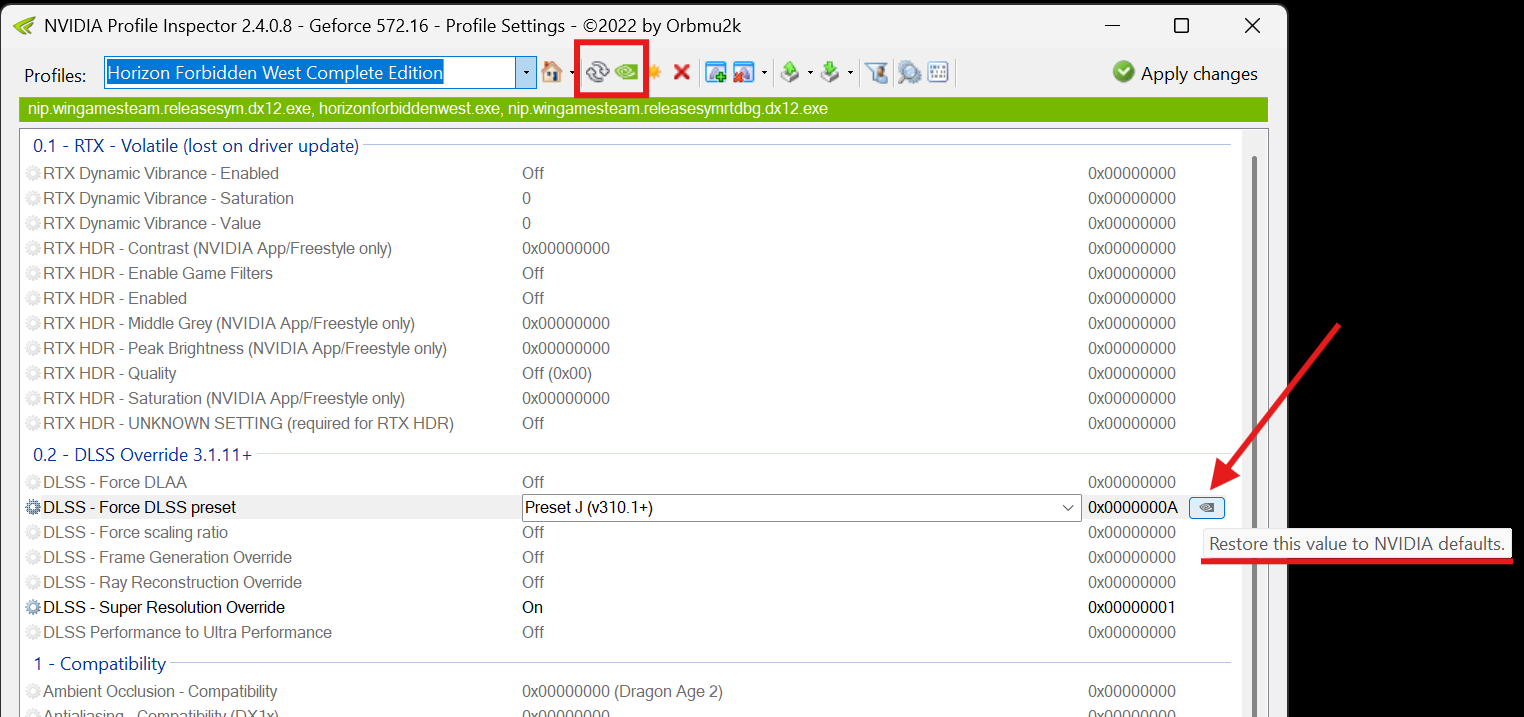The image size is (1524, 717).
Task: Open the bit value editor icon
Action: coord(937,72)
